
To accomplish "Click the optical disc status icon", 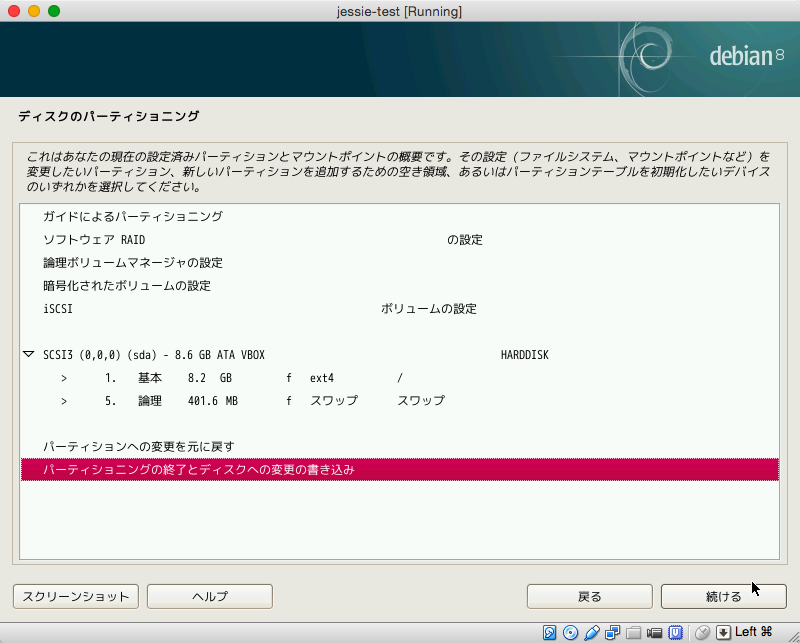I will [570, 633].
